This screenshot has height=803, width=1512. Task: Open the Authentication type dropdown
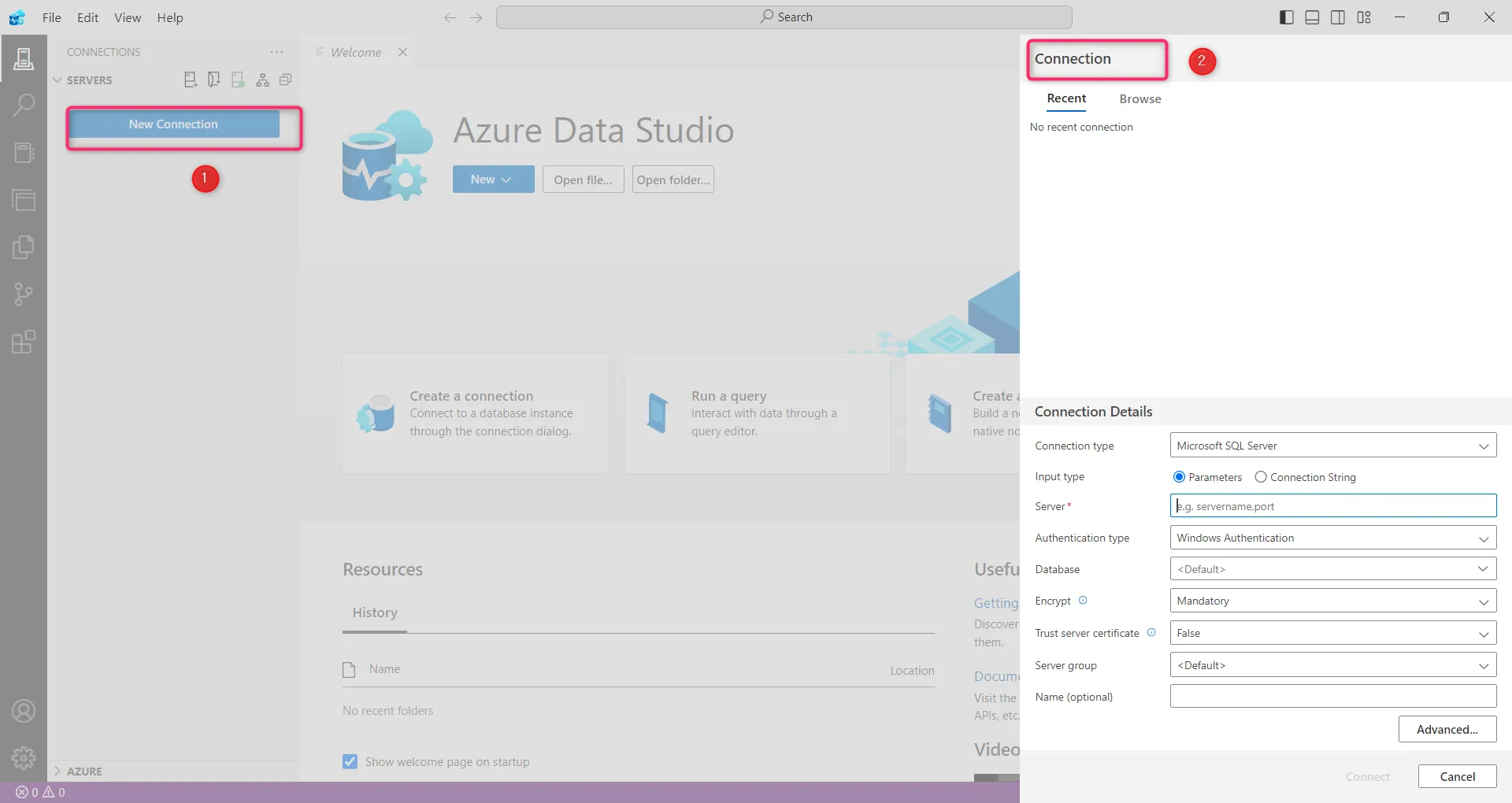(1332, 538)
